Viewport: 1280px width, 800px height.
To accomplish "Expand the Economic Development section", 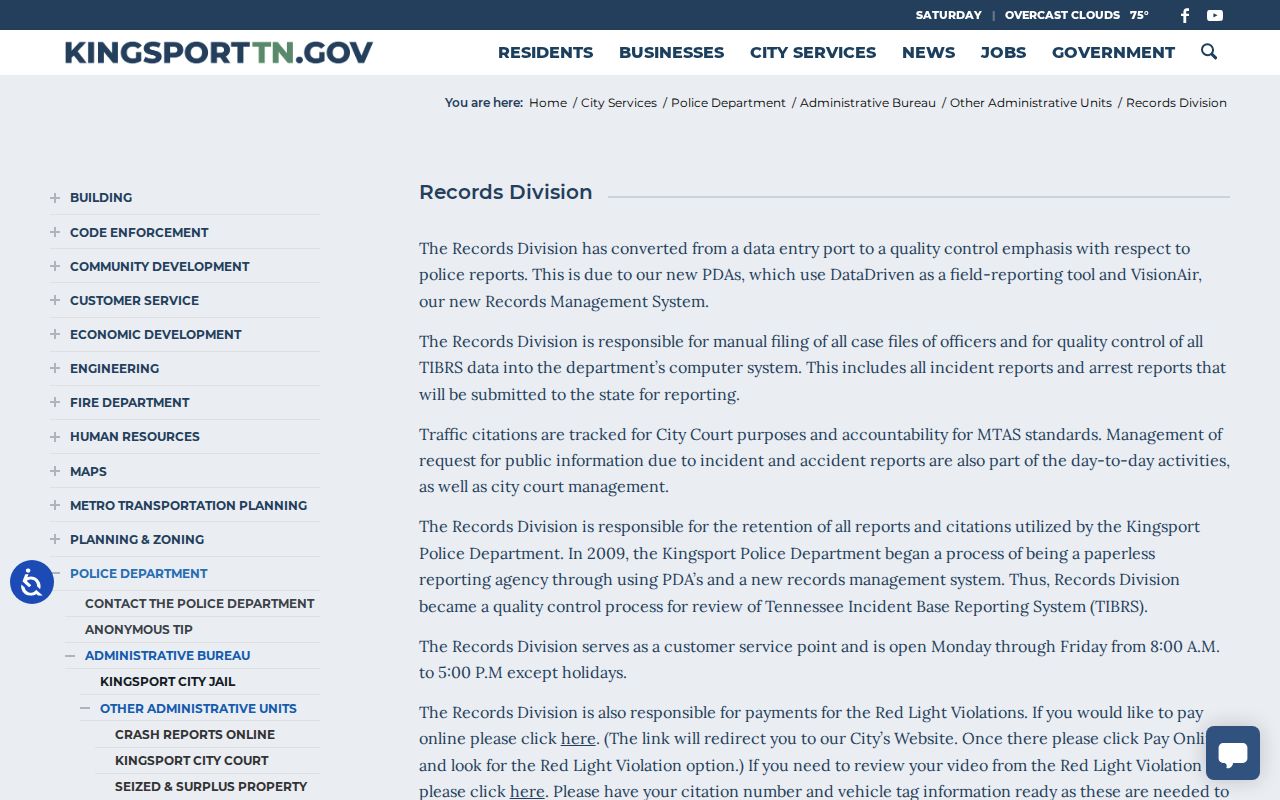I will pos(55,334).
